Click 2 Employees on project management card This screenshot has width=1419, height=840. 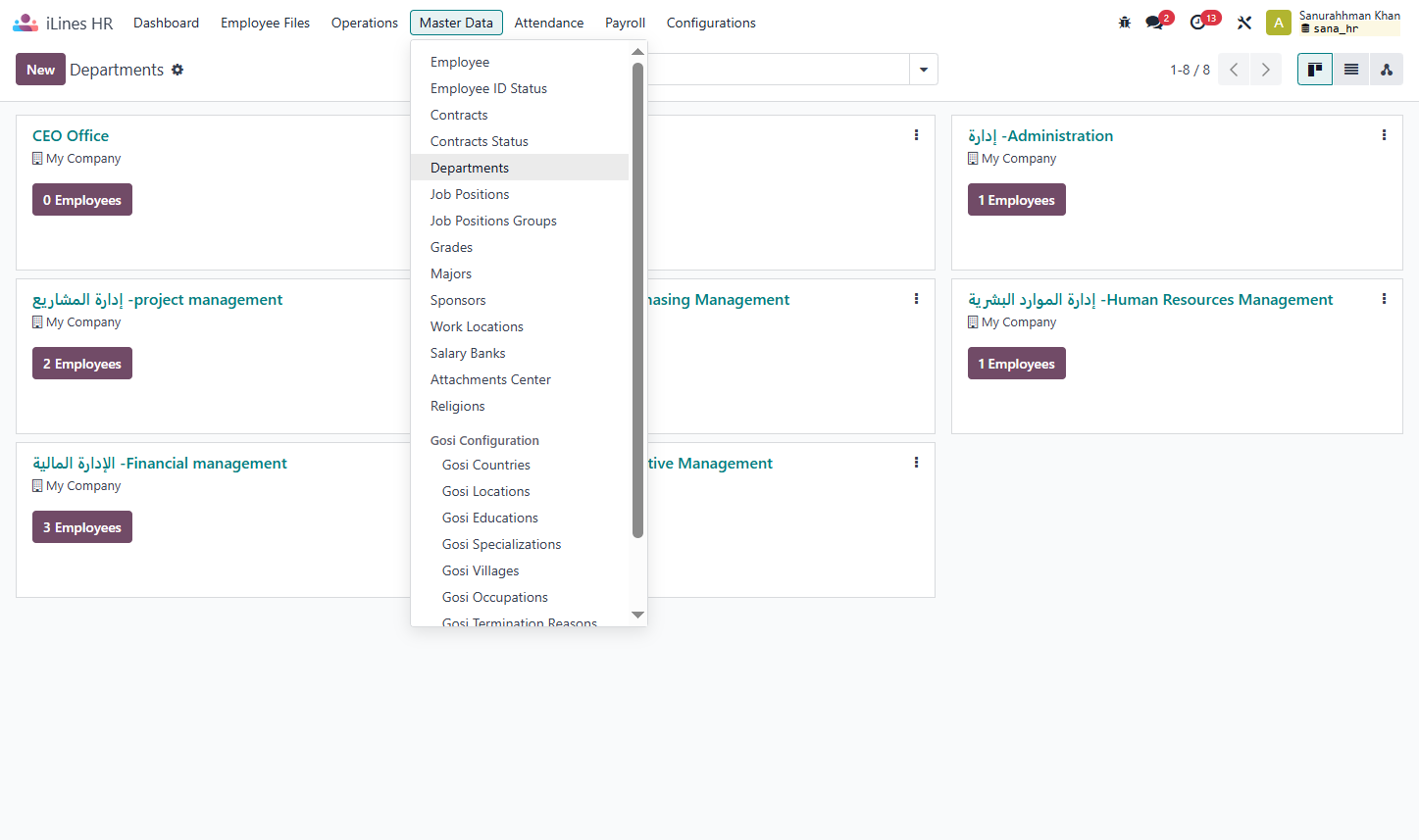(82, 364)
